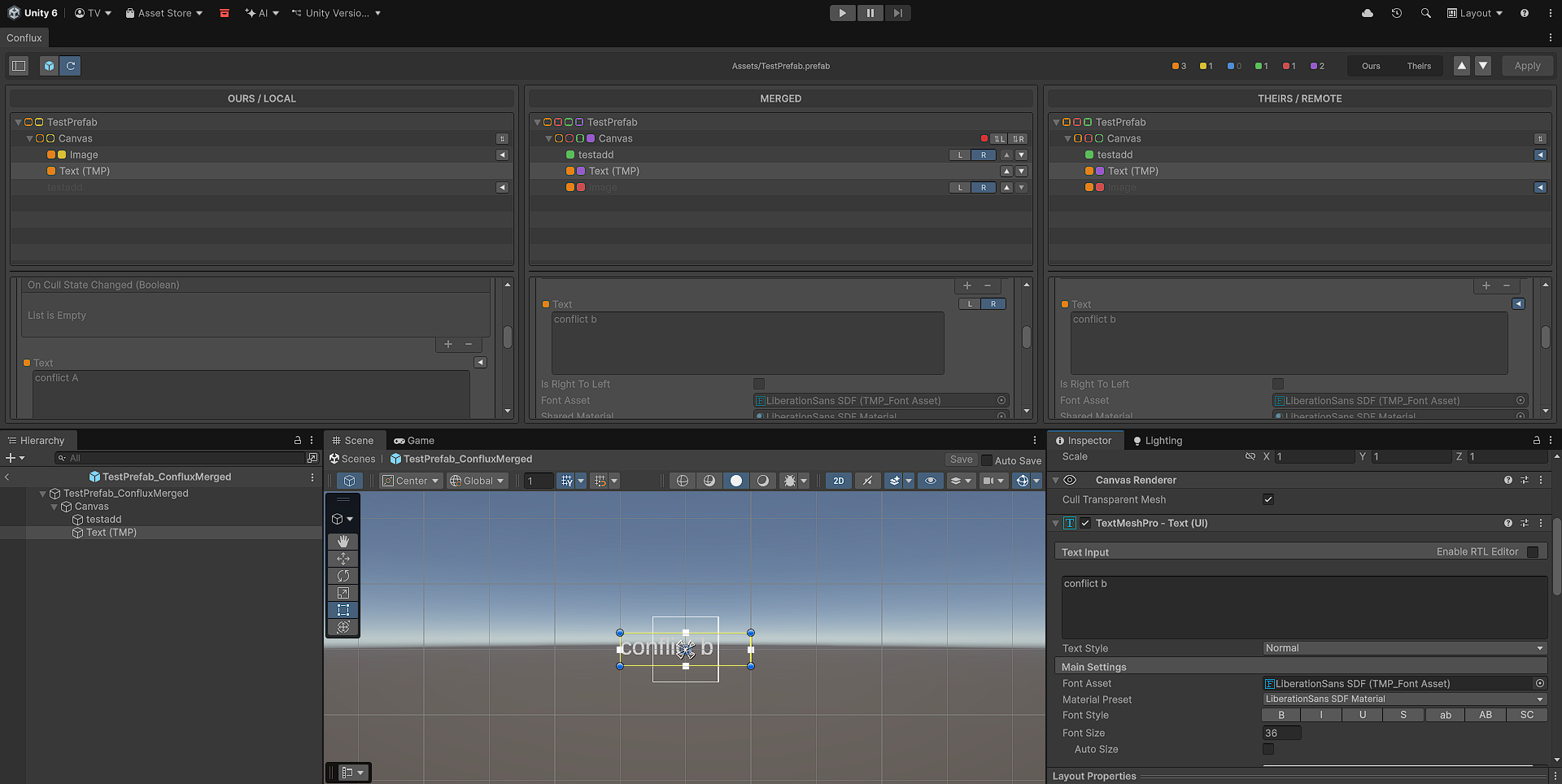The image size is (1562, 784).
Task: Open the Center pivot mode dropdown
Action: point(411,481)
